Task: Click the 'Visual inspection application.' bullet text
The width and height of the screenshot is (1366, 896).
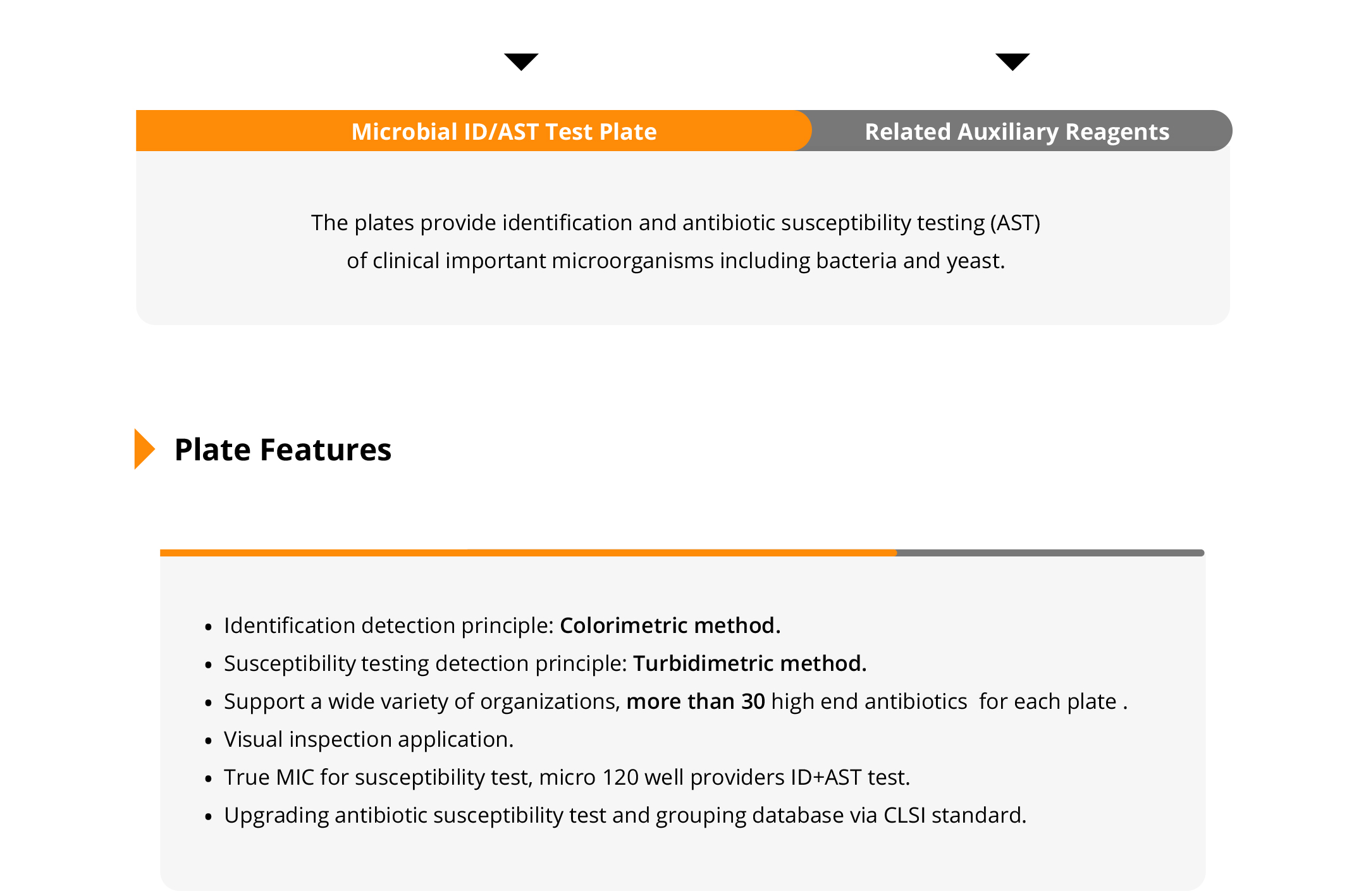Action: [368, 739]
